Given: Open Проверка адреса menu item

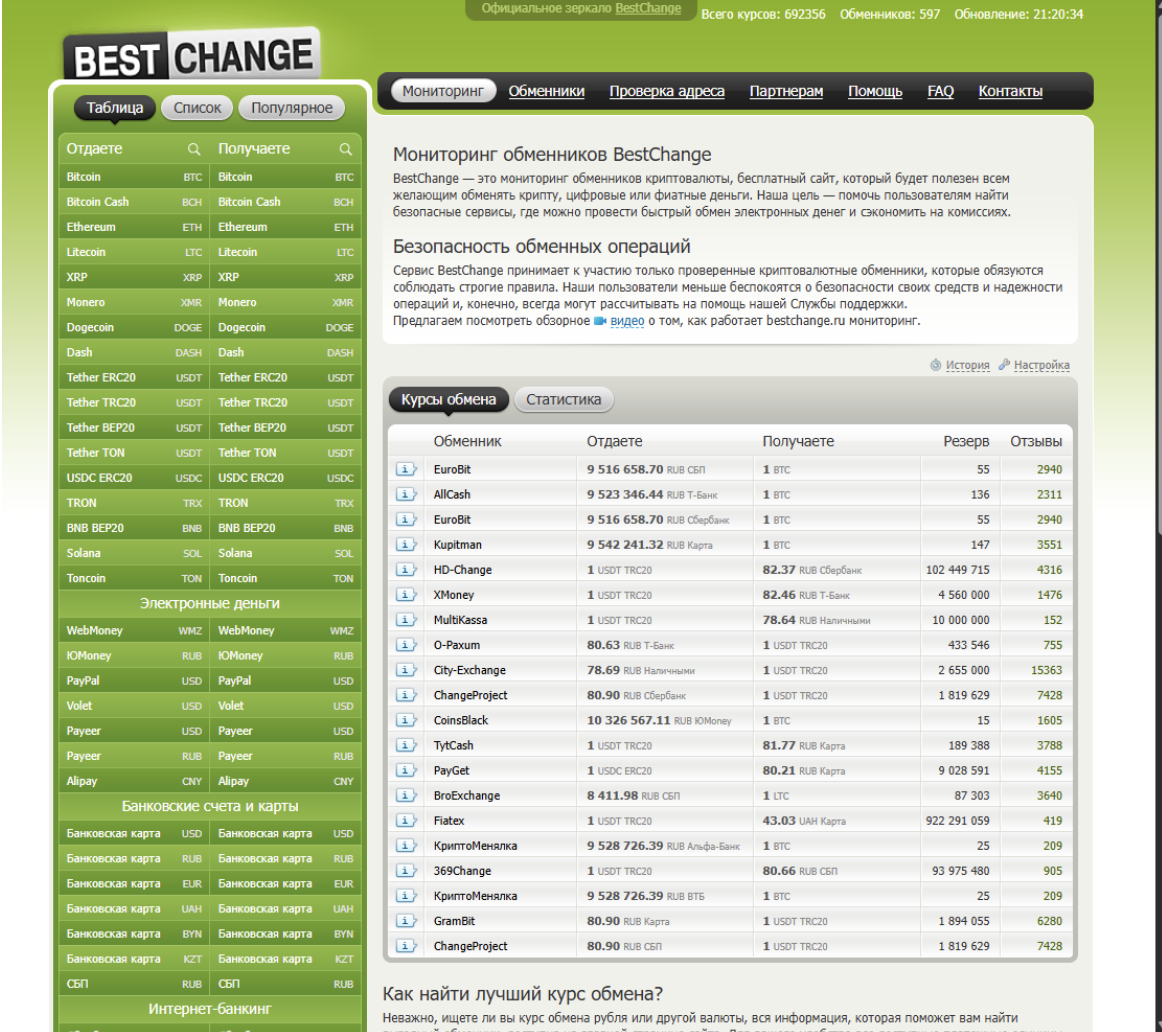Looking at the screenshot, I should point(667,91).
